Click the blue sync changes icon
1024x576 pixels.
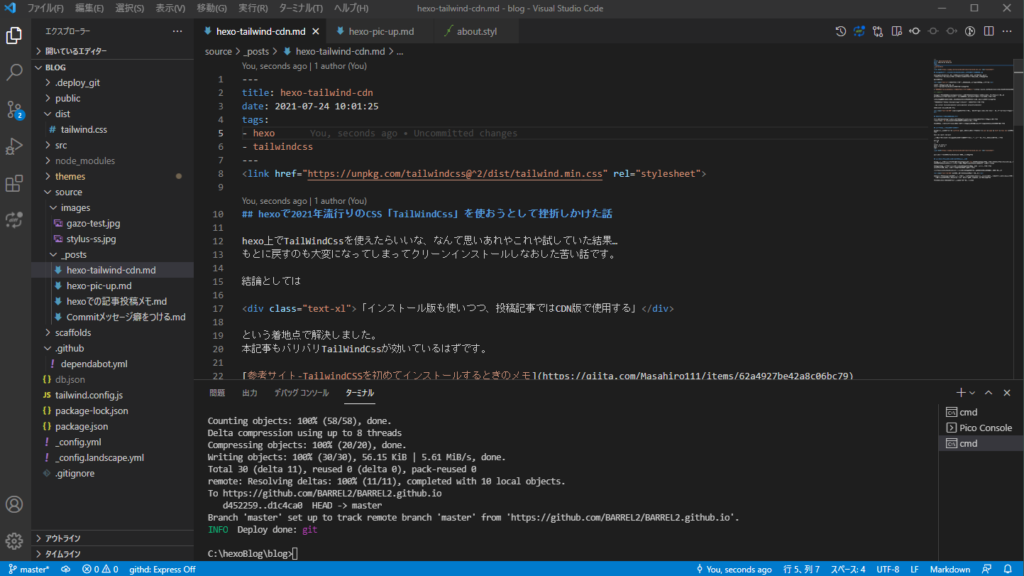[859, 31]
